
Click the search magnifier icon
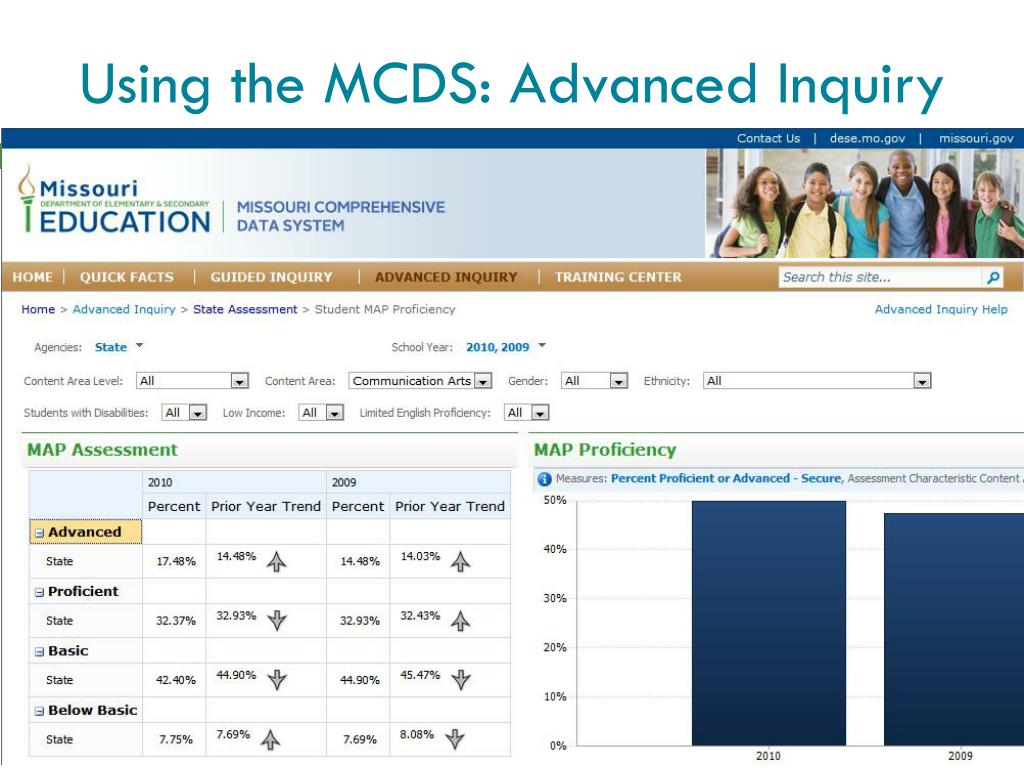tap(993, 278)
